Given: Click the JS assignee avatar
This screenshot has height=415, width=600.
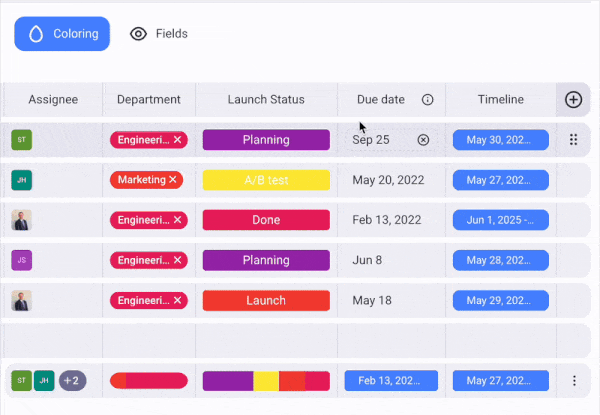Looking at the screenshot, I should coord(21,261).
